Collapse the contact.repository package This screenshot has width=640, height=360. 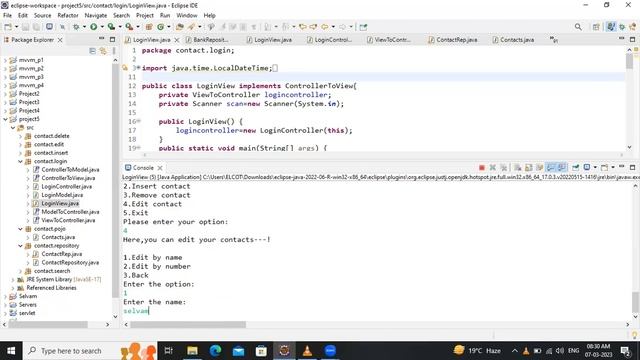20,246
